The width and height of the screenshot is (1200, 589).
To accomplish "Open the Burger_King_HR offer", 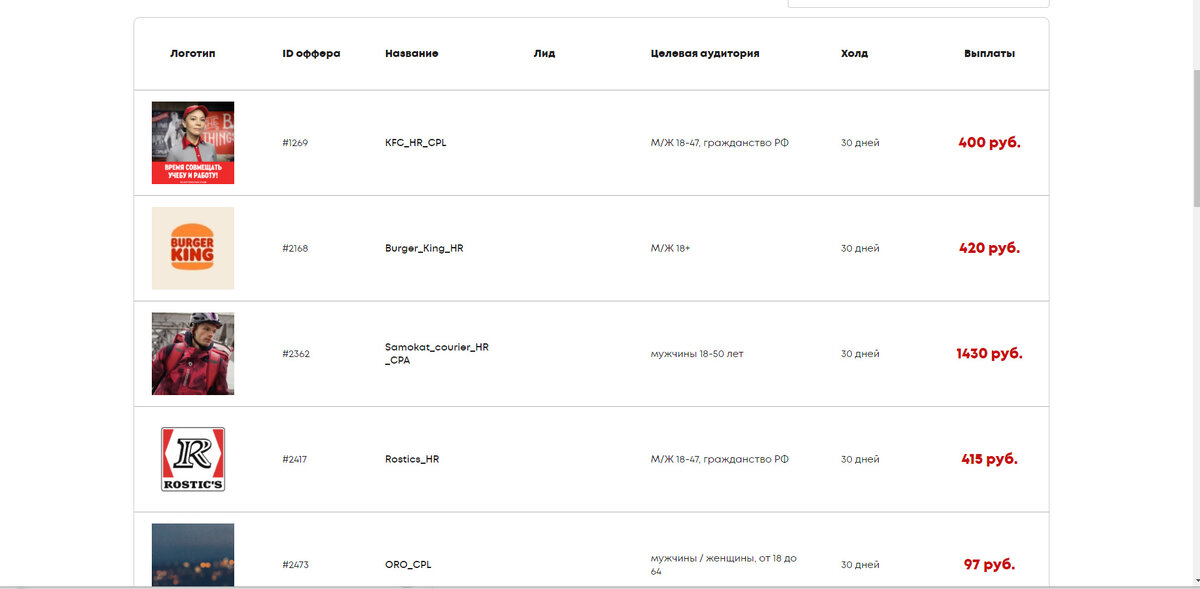I will coord(424,248).
